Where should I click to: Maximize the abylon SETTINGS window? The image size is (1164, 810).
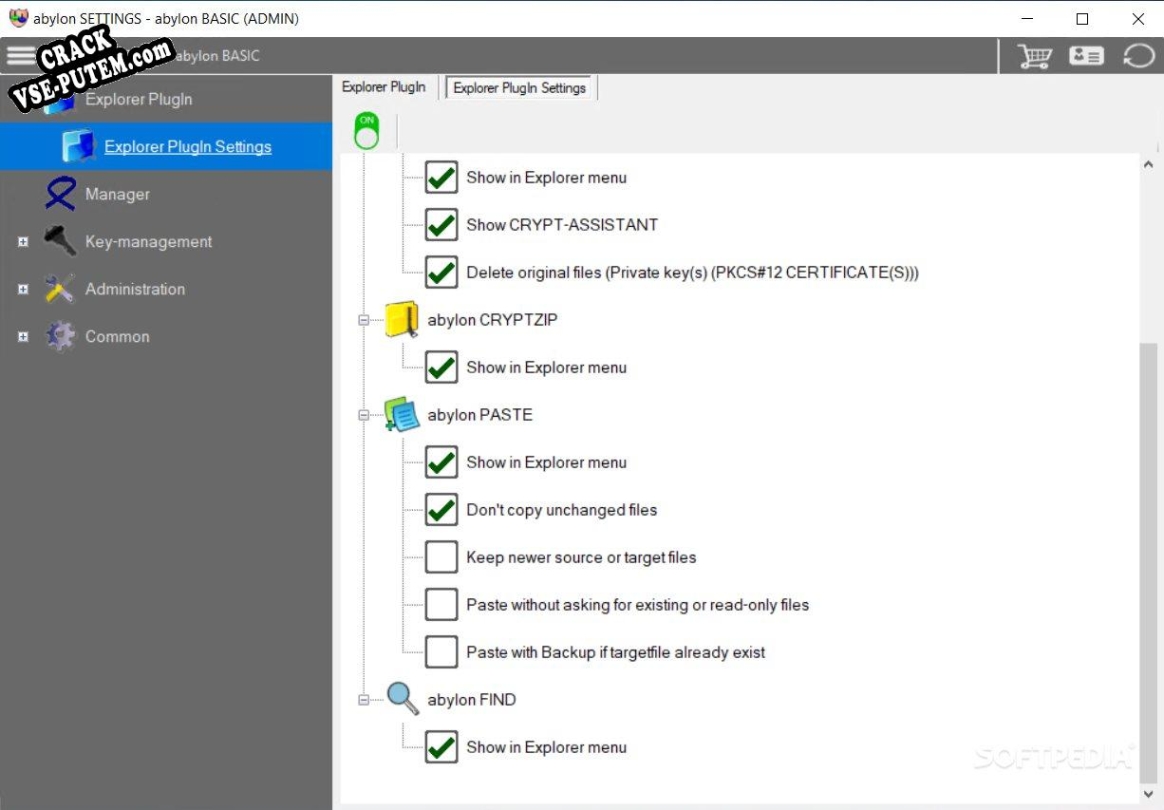coord(1082,19)
